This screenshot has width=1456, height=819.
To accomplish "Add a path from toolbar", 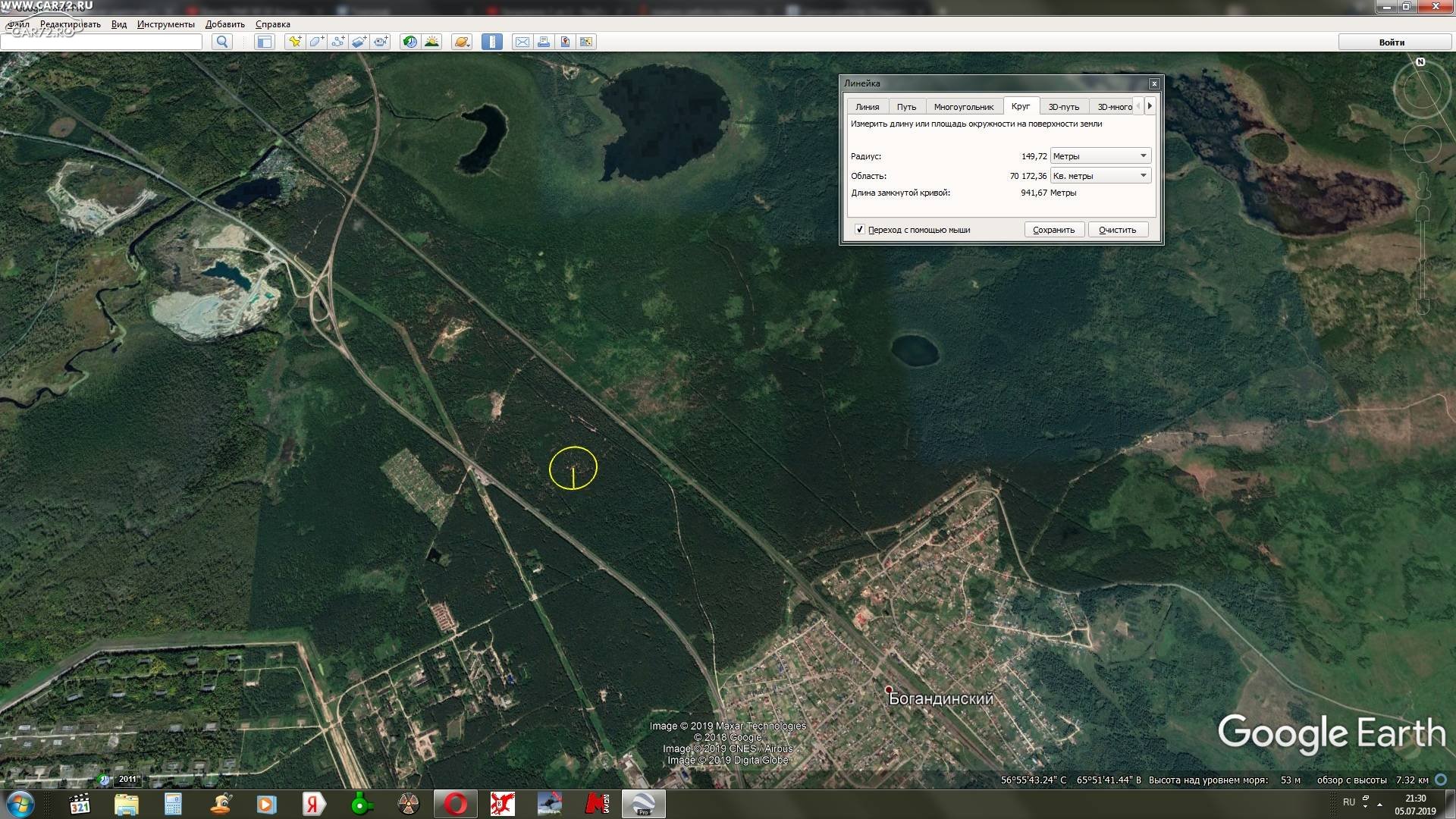I will point(337,42).
